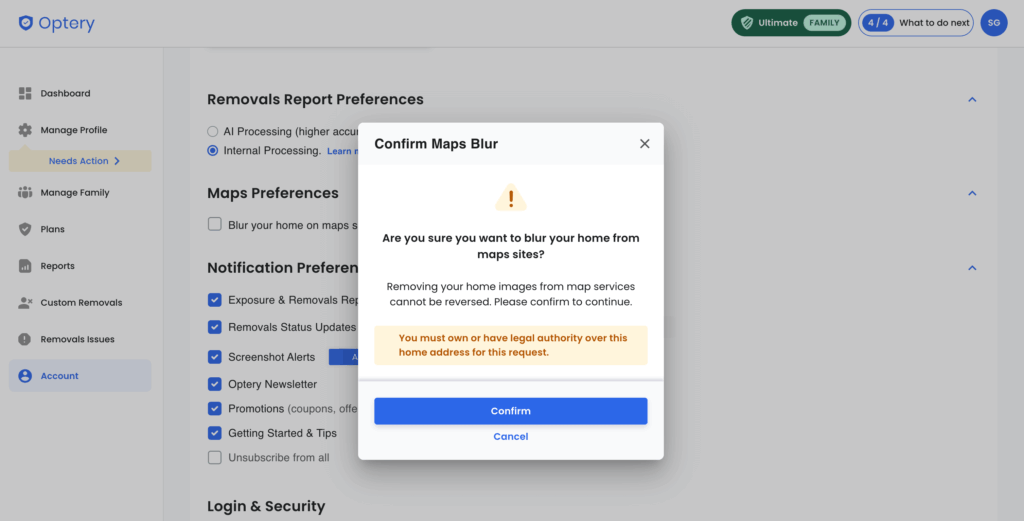Click the Manage Profile gear icon
The width and height of the screenshot is (1024, 521).
pyautogui.click(x=26, y=130)
